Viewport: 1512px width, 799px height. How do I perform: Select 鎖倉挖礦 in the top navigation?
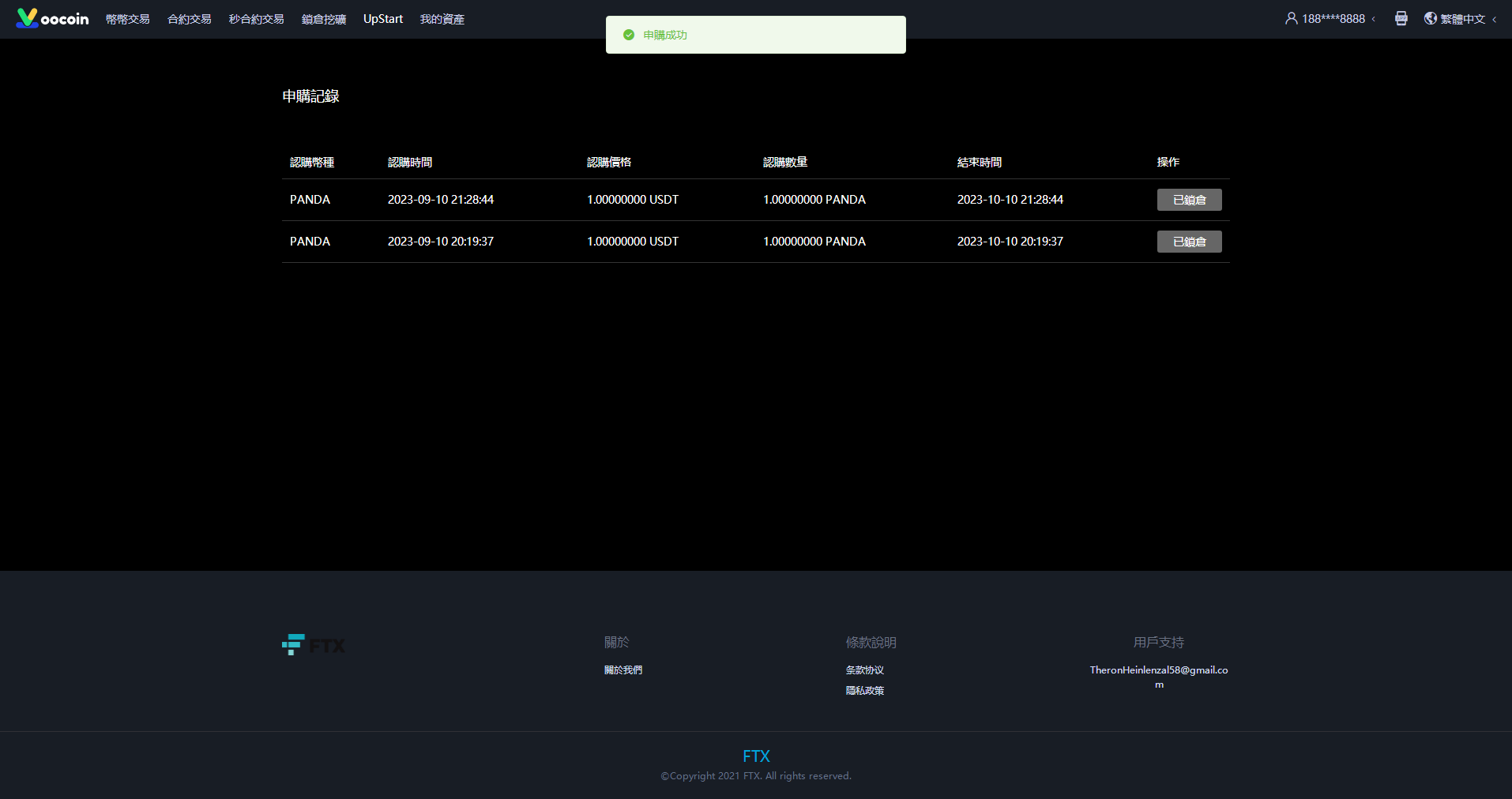(x=323, y=19)
